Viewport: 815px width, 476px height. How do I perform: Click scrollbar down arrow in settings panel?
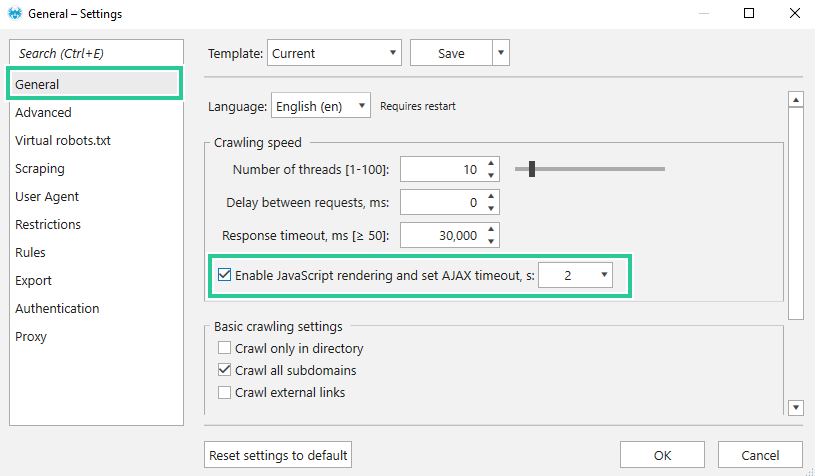point(796,407)
